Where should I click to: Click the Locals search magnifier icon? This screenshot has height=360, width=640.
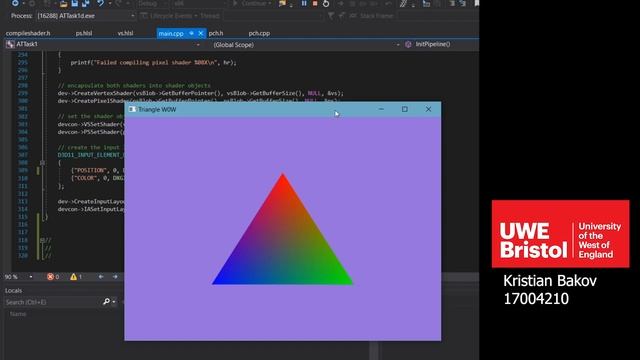pyautogui.click(x=106, y=302)
